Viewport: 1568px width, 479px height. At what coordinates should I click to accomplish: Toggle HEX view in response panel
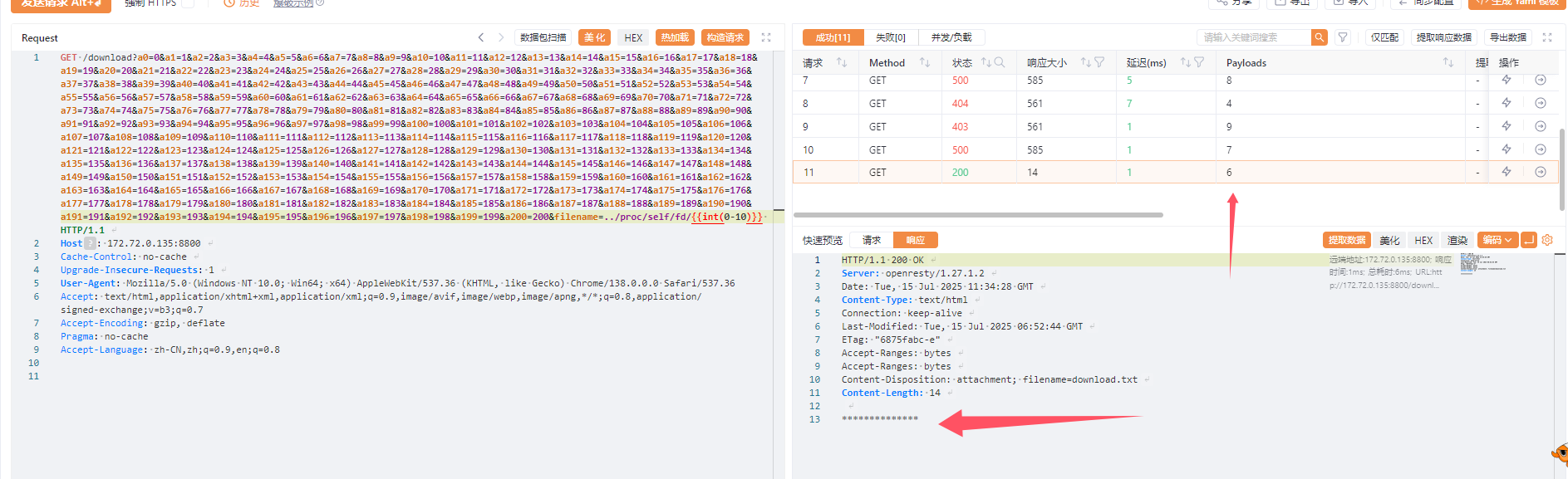[x=1423, y=240]
